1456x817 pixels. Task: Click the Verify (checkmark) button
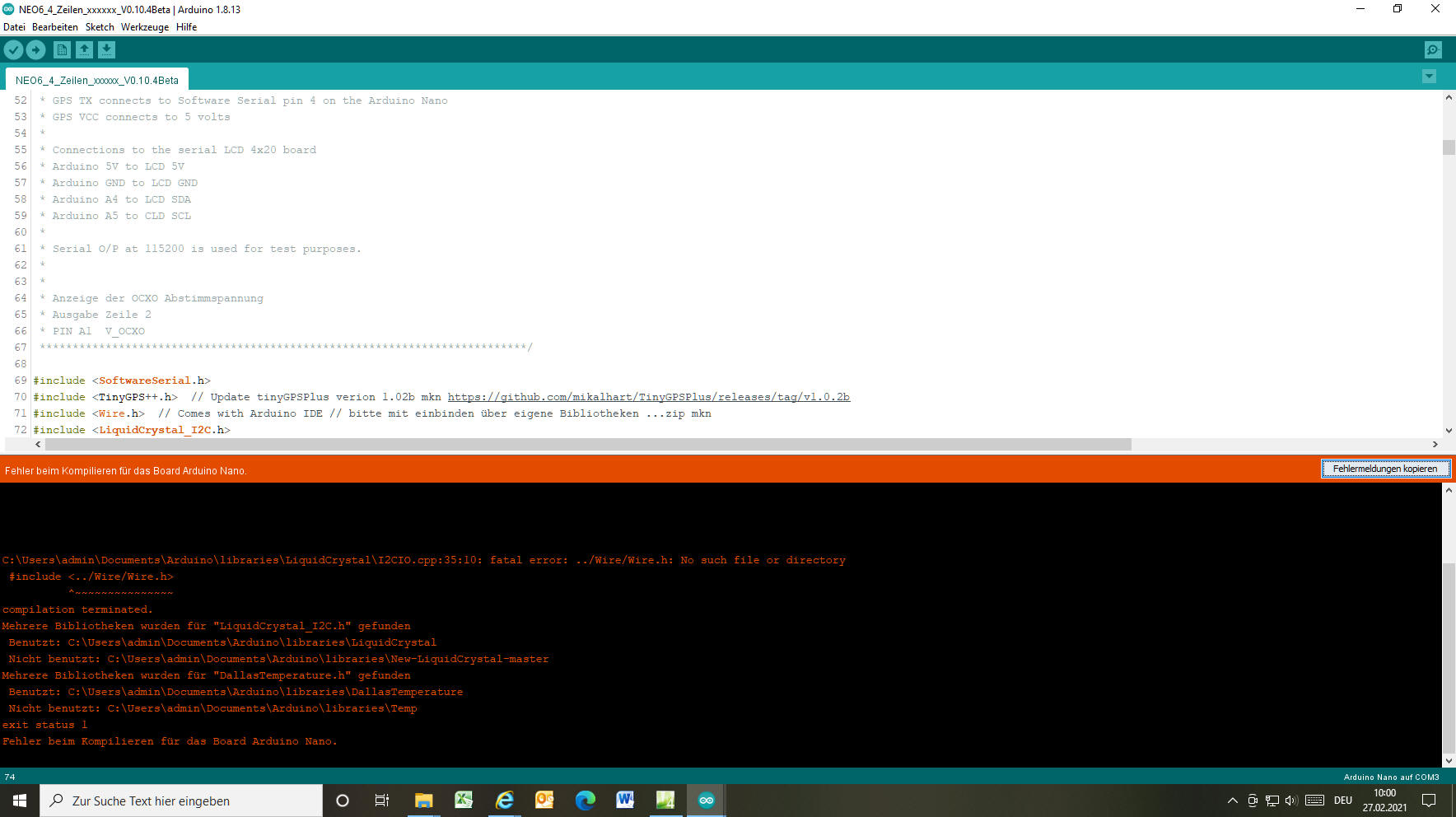[13, 50]
